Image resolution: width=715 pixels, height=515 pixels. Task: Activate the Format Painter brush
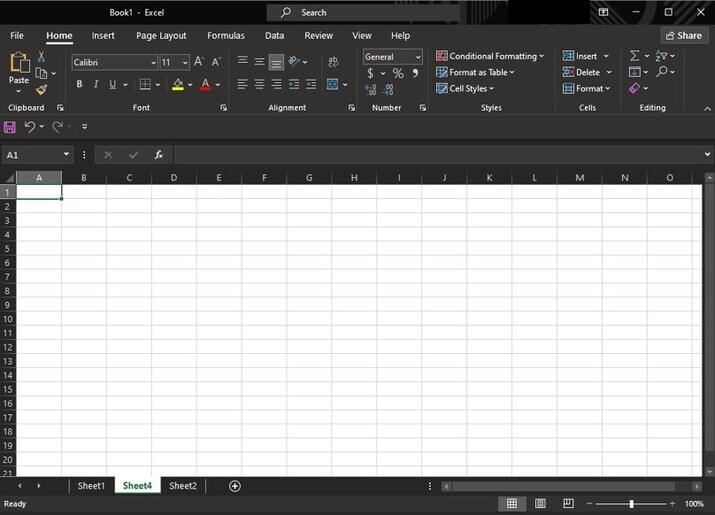[x=41, y=89]
